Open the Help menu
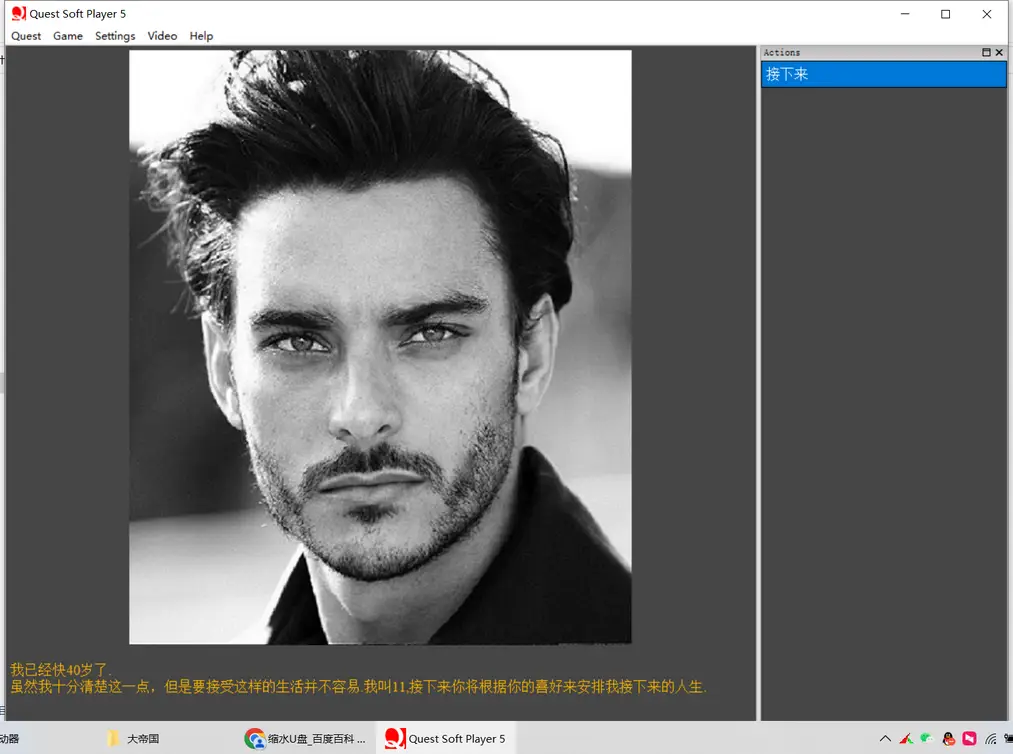Image resolution: width=1013 pixels, height=754 pixels. tap(201, 36)
